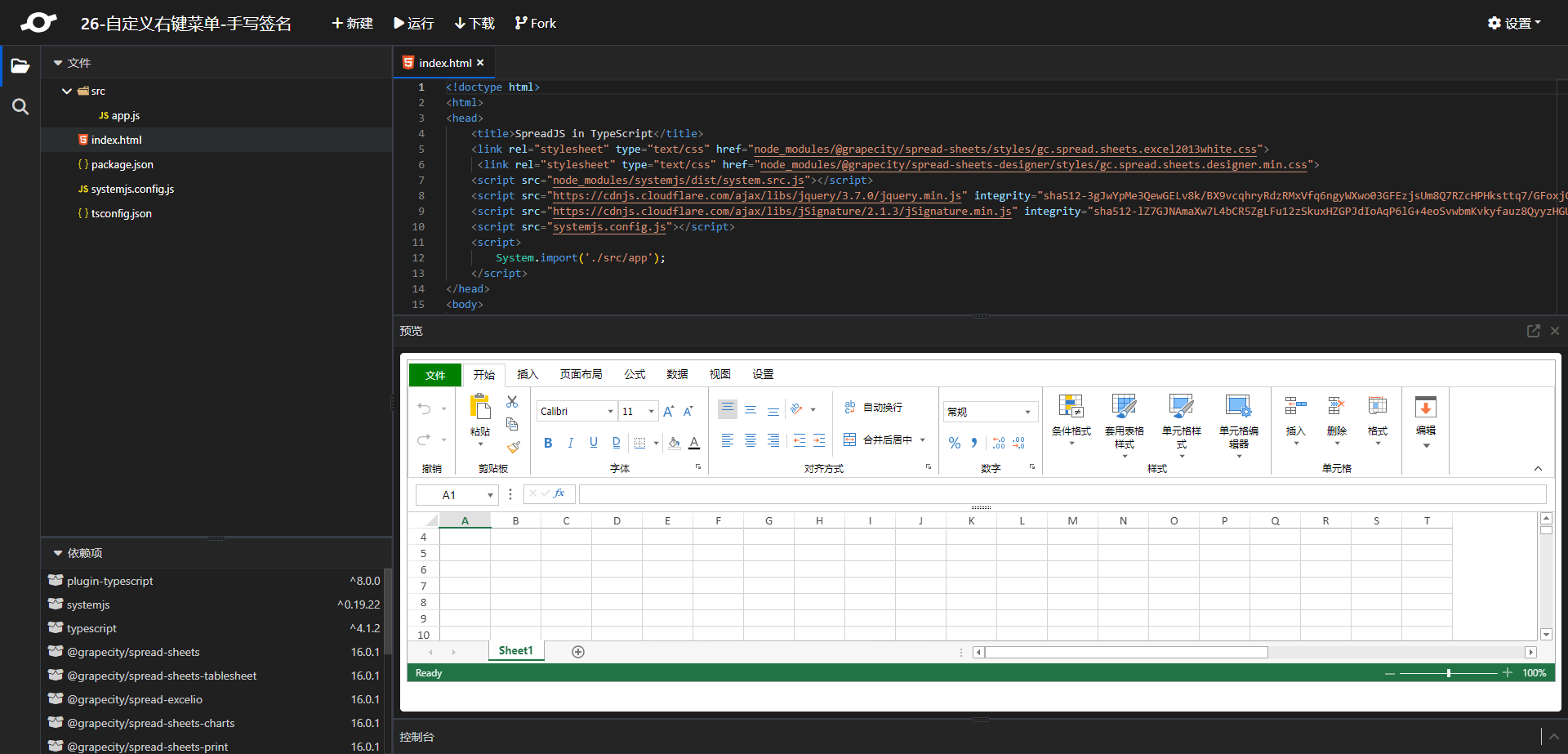Open app.js in the file tree
The height and width of the screenshot is (754, 1568).
(125, 116)
